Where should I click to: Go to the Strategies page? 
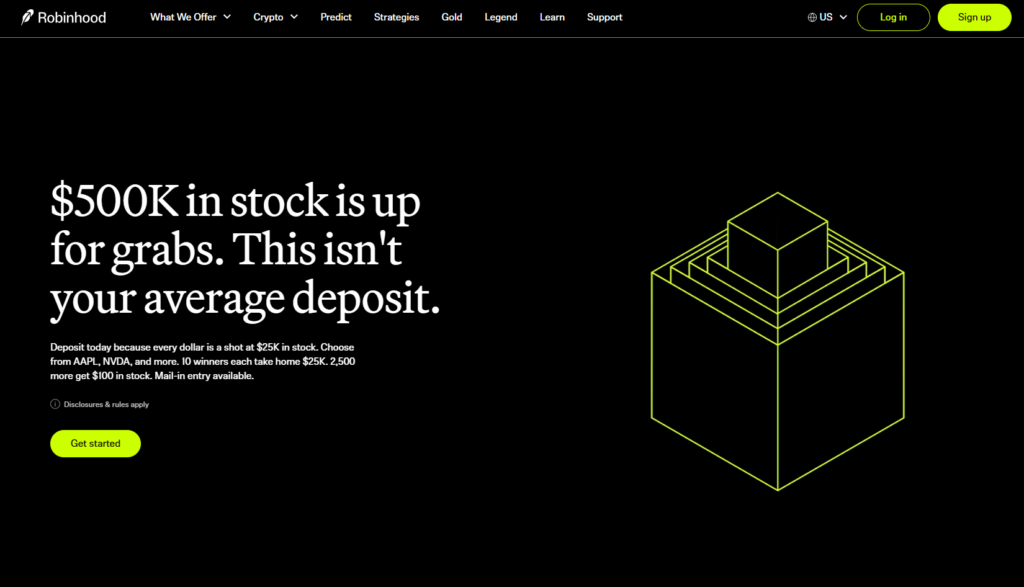(396, 17)
